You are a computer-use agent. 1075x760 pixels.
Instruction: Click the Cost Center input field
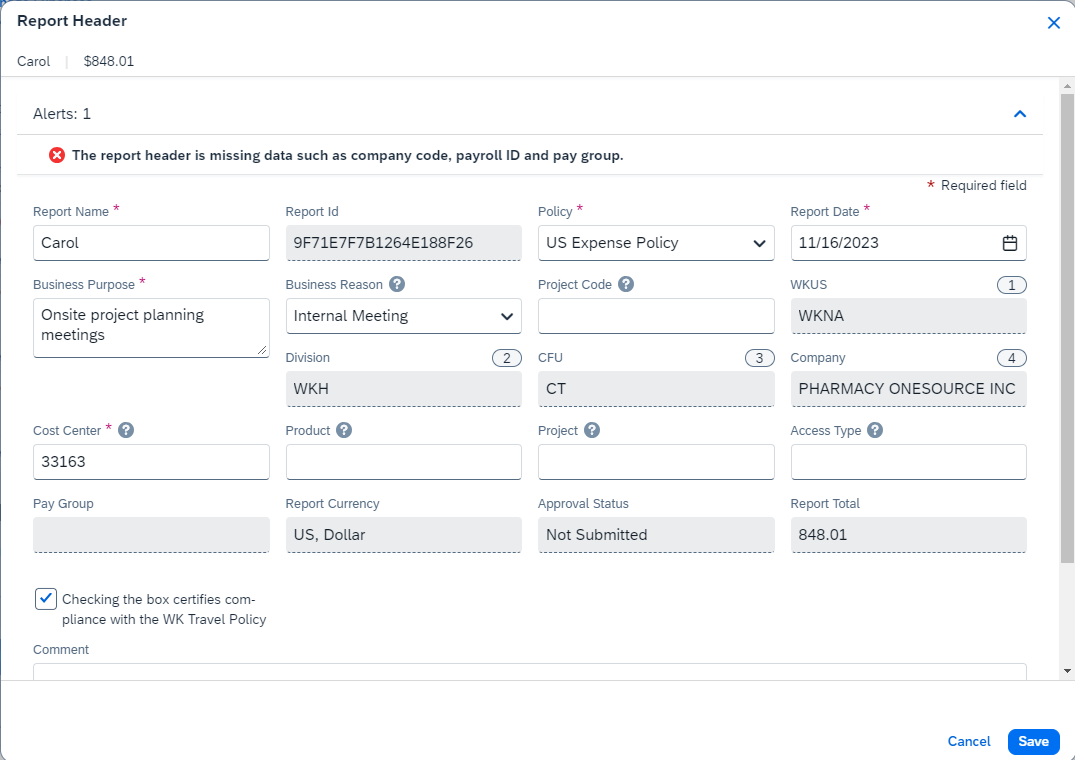pos(151,462)
